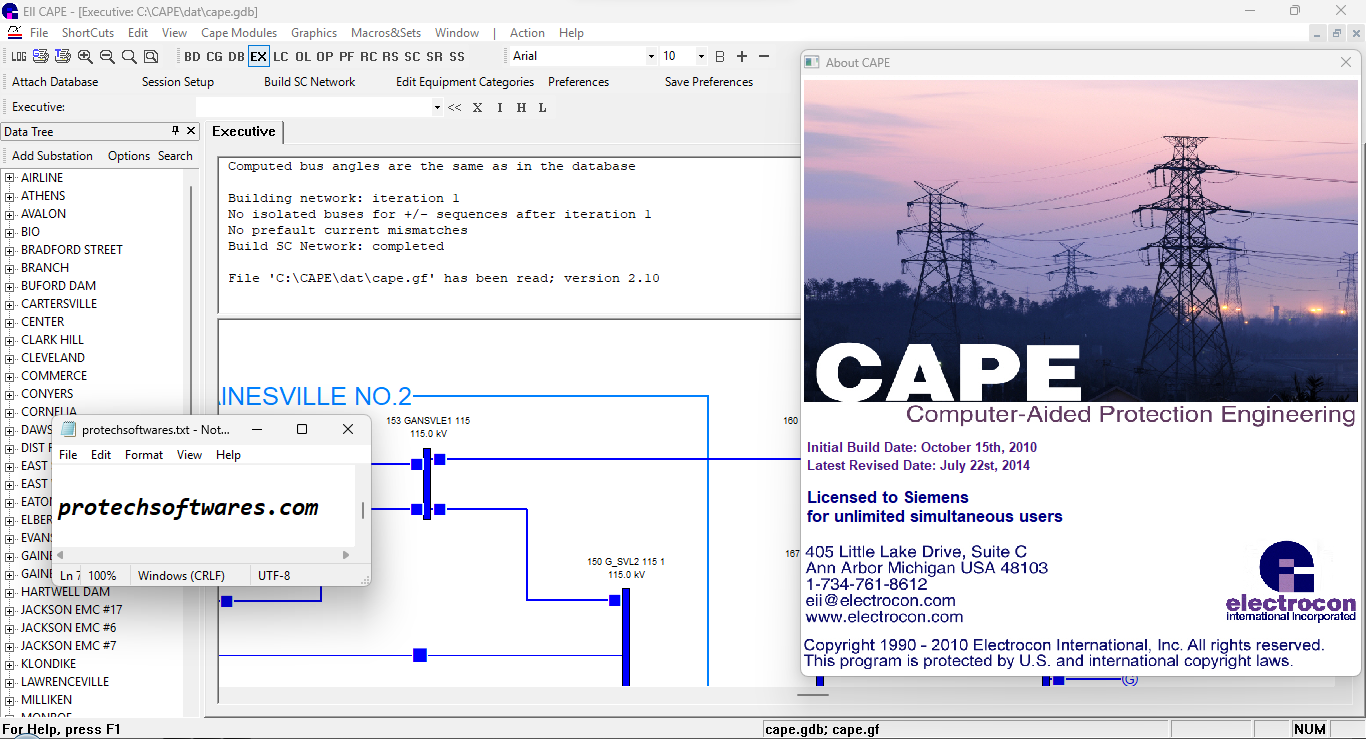This screenshot has width=1366, height=739.
Task: Click Search in Data Tree panel
Action: [x=175, y=156]
